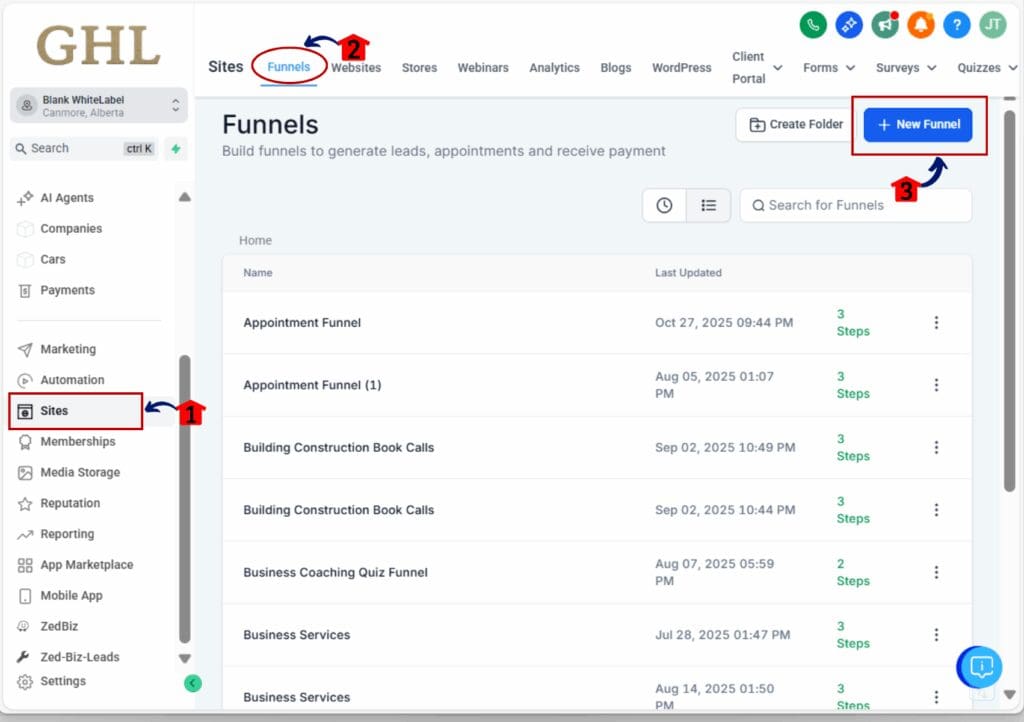Switch to the Websites tab

tap(356, 67)
